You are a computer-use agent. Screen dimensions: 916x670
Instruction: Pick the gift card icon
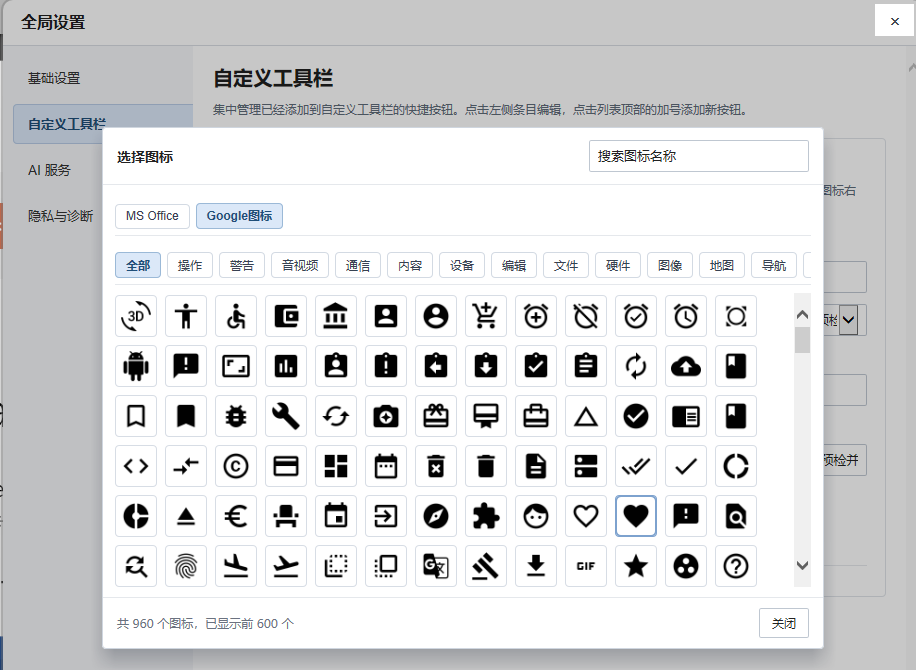tap(436, 416)
